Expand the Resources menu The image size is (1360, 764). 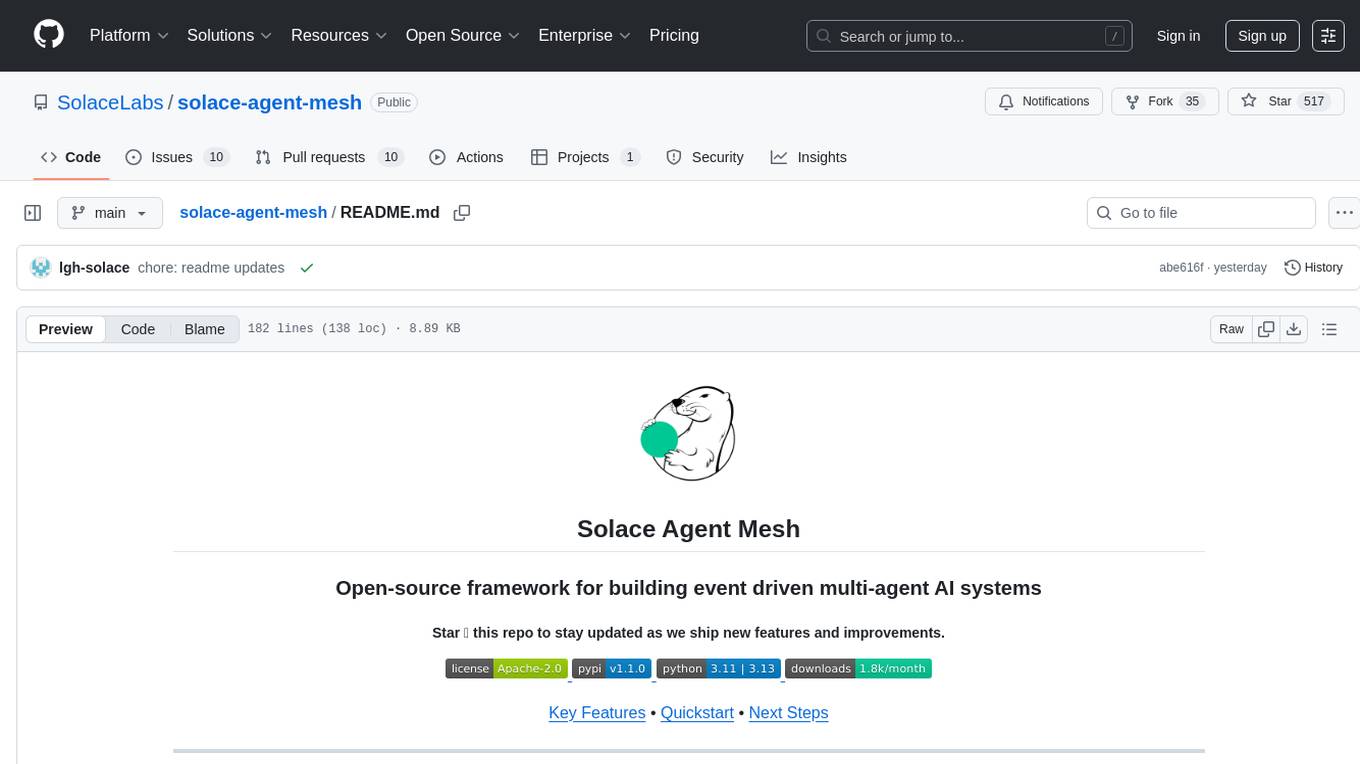click(x=339, y=35)
